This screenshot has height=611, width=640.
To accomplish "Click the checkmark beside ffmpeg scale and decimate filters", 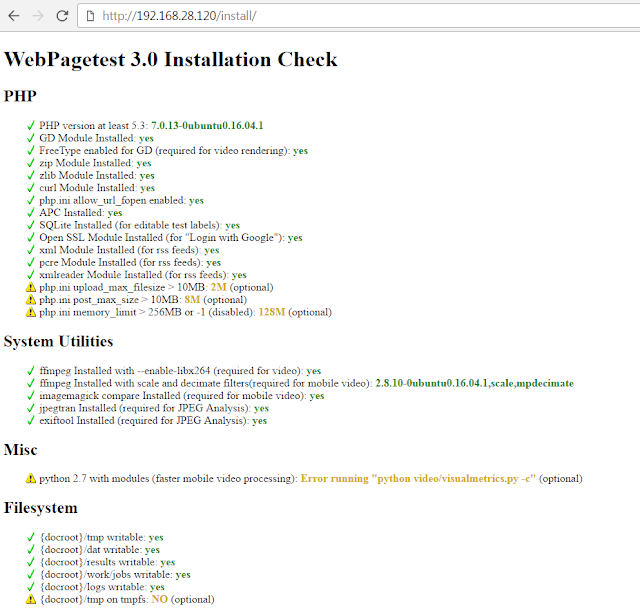I will (x=31, y=383).
